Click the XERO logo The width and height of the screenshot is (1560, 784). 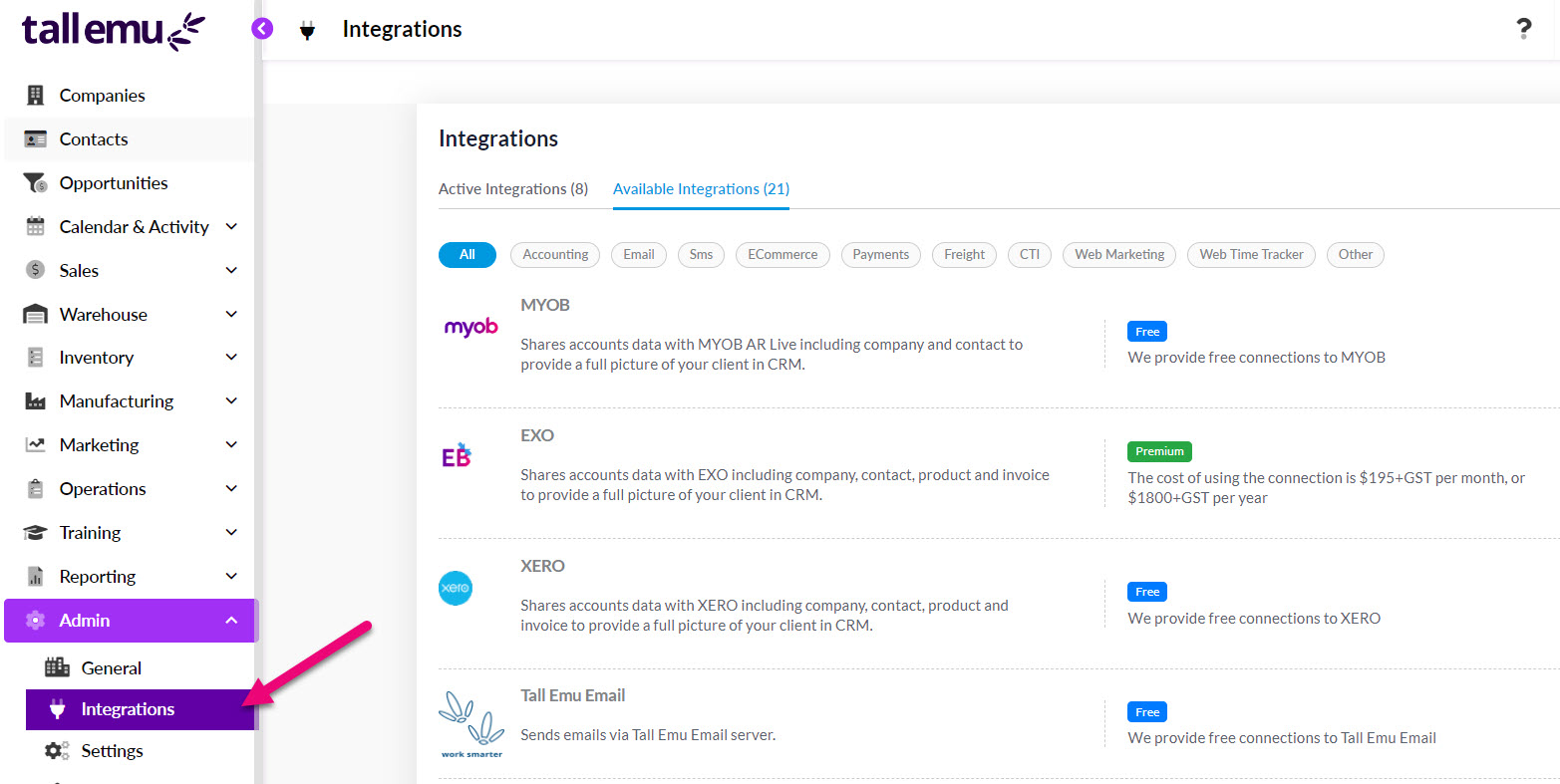[x=456, y=588]
